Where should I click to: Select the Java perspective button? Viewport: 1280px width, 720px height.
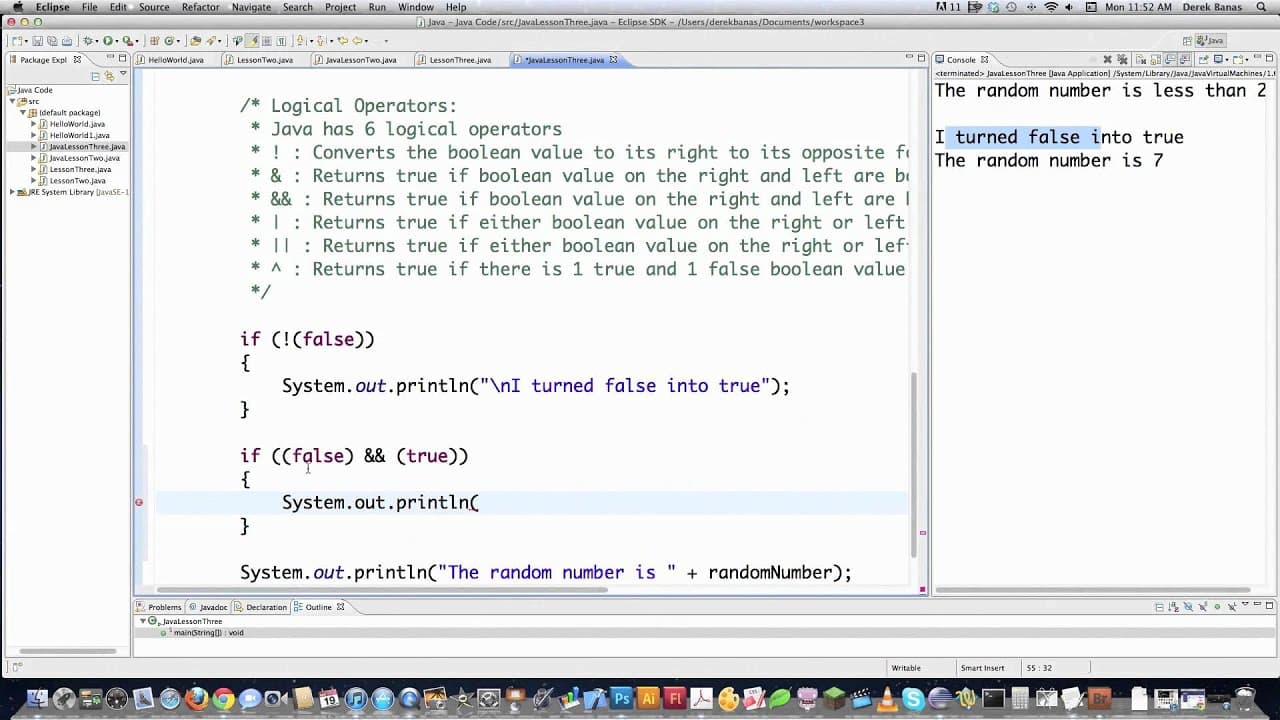point(1210,41)
